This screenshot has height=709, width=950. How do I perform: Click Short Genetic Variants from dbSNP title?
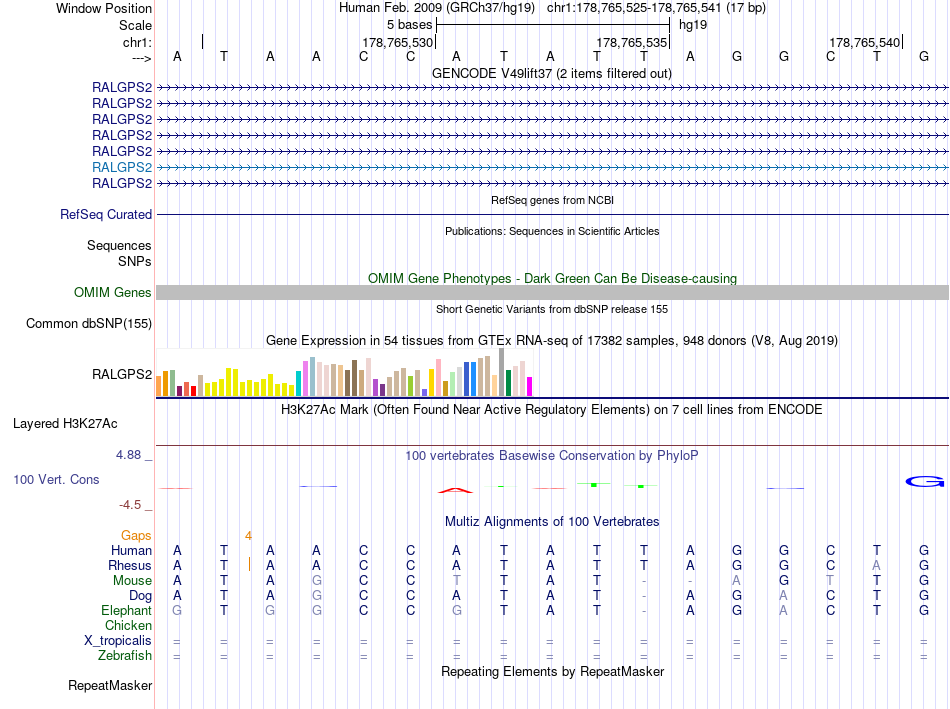[x=552, y=309]
